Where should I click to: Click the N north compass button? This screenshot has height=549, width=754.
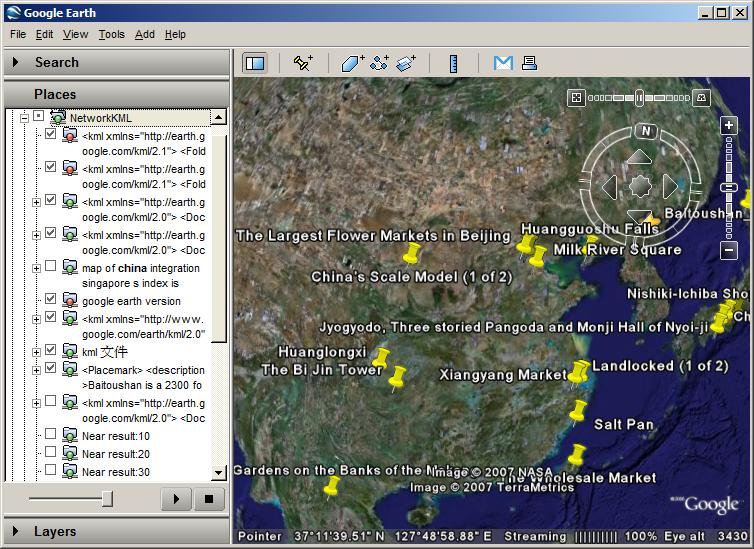click(646, 131)
